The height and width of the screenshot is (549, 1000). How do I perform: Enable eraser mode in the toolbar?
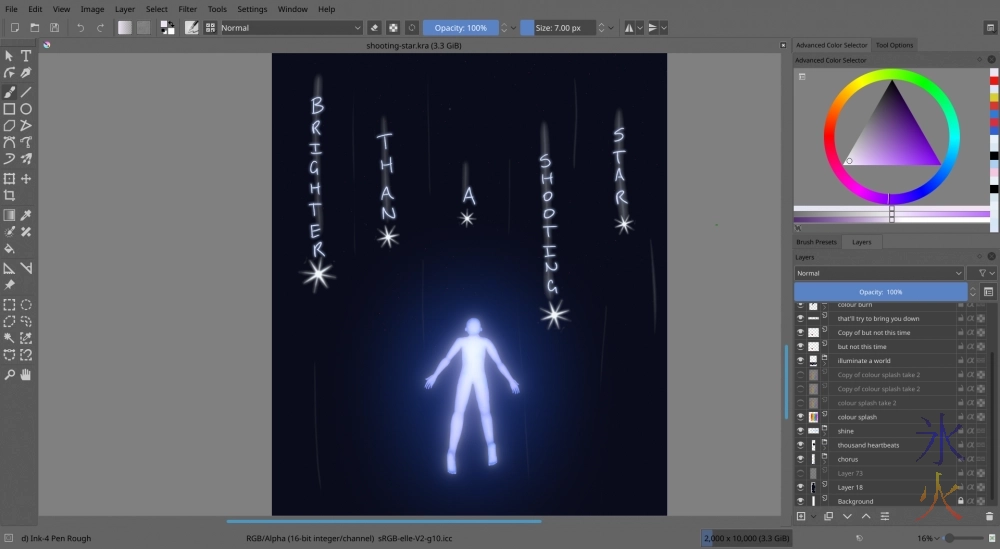(x=374, y=28)
